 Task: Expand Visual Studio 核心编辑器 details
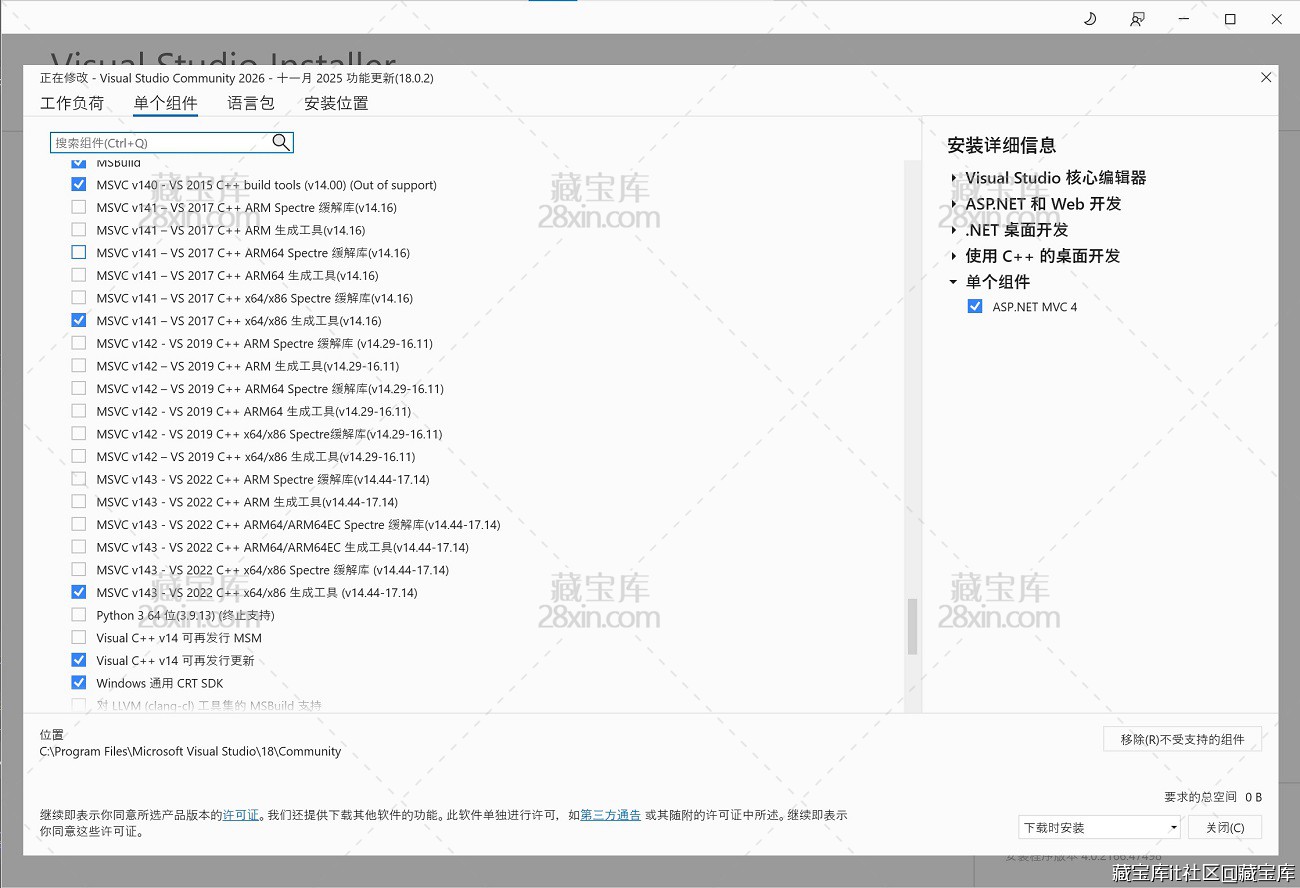tap(954, 178)
